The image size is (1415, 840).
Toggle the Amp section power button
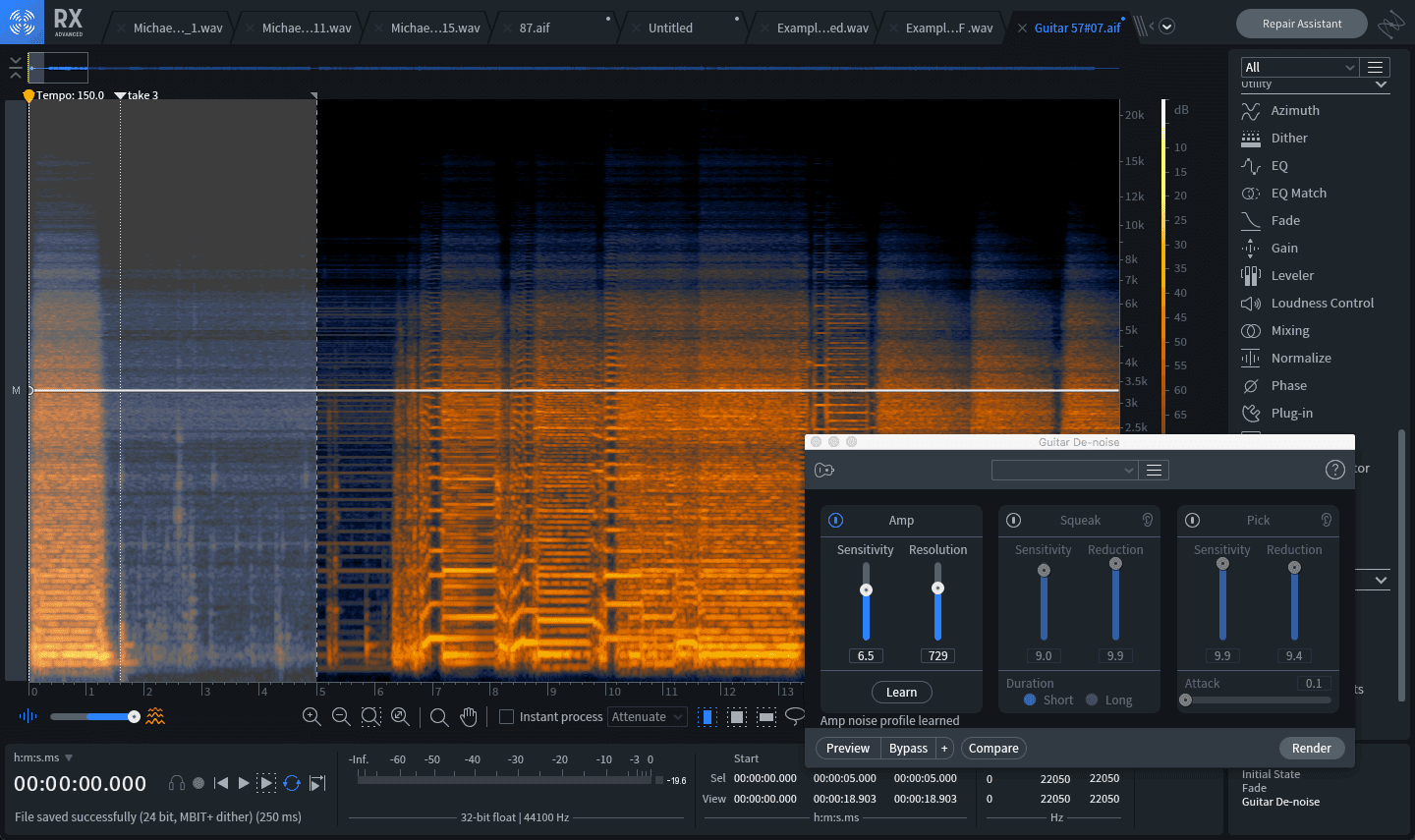tap(836, 521)
